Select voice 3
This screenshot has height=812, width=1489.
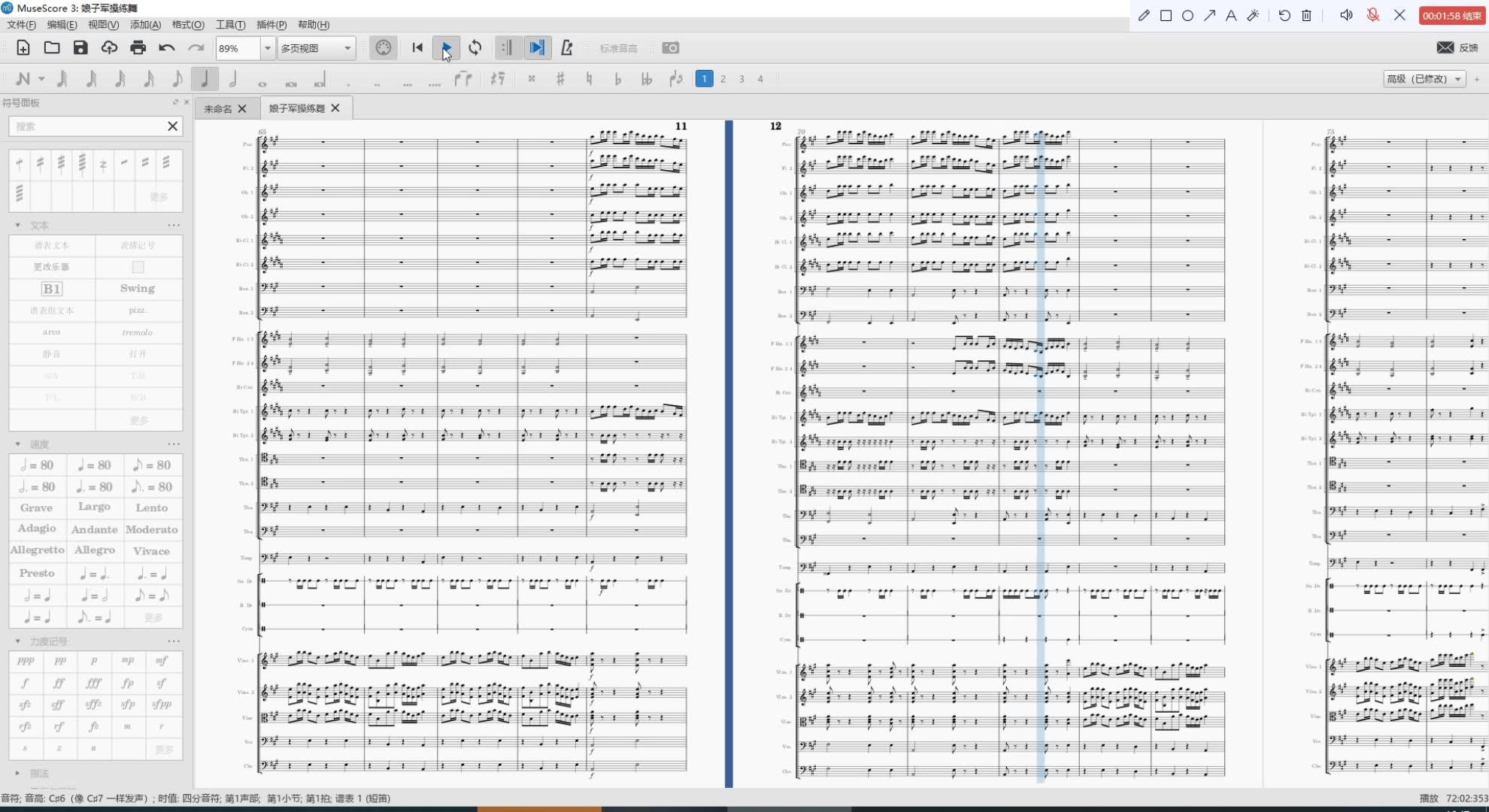tap(741, 78)
